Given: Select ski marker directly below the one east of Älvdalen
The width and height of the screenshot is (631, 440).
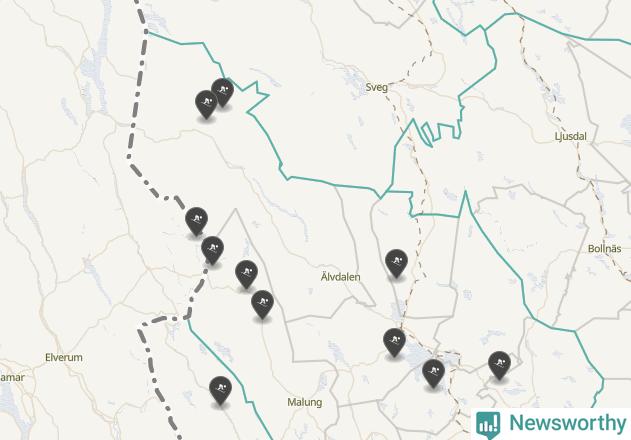Looking at the screenshot, I should point(394,342).
